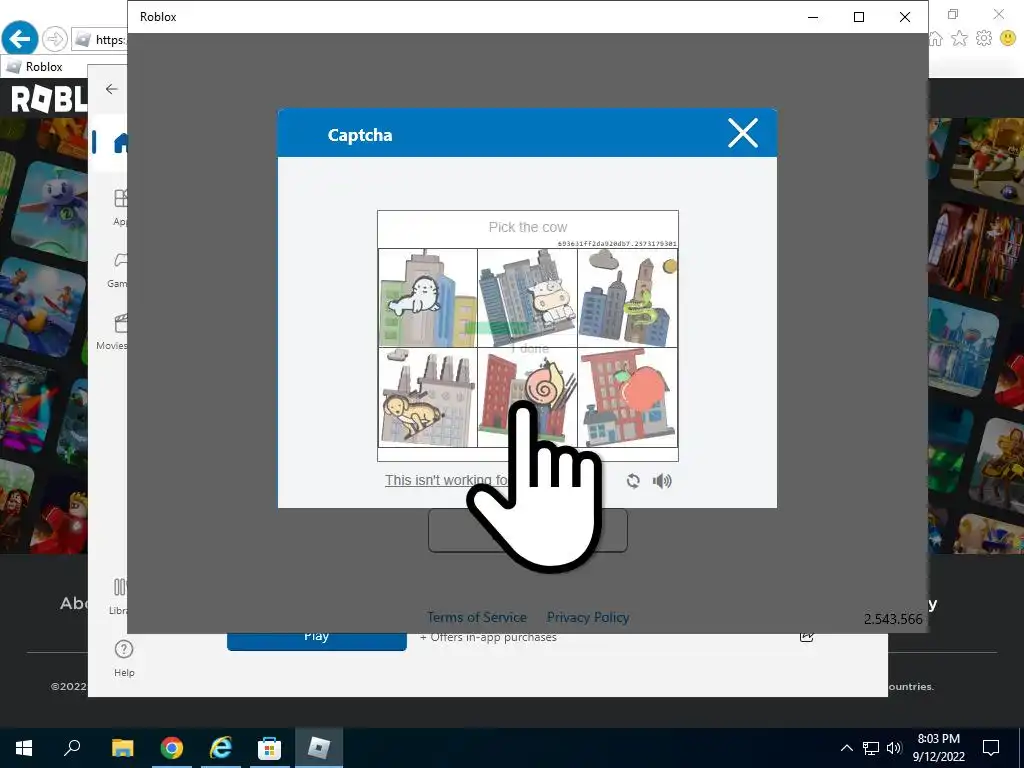This screenshot has height=768, width=1024.
Task: Click "This isn't working" link
Action: [446, 480]
